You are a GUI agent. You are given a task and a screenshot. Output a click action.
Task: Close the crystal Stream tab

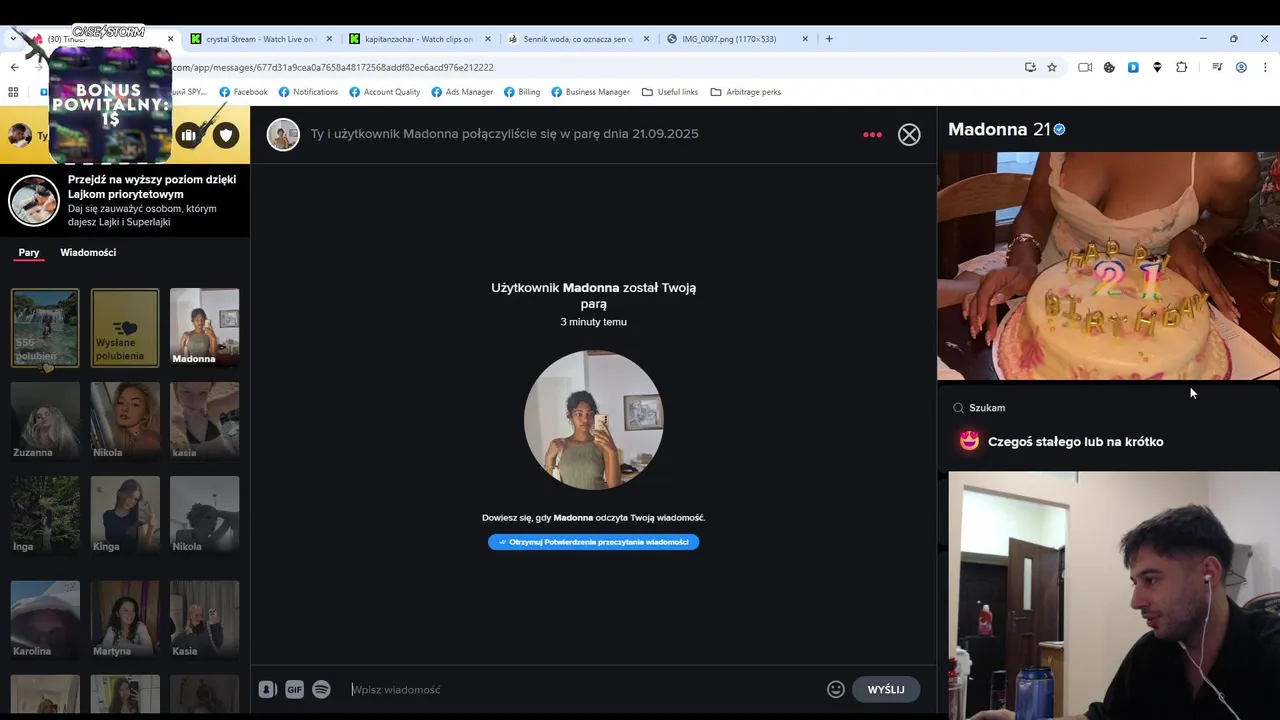tap(330, 39)
